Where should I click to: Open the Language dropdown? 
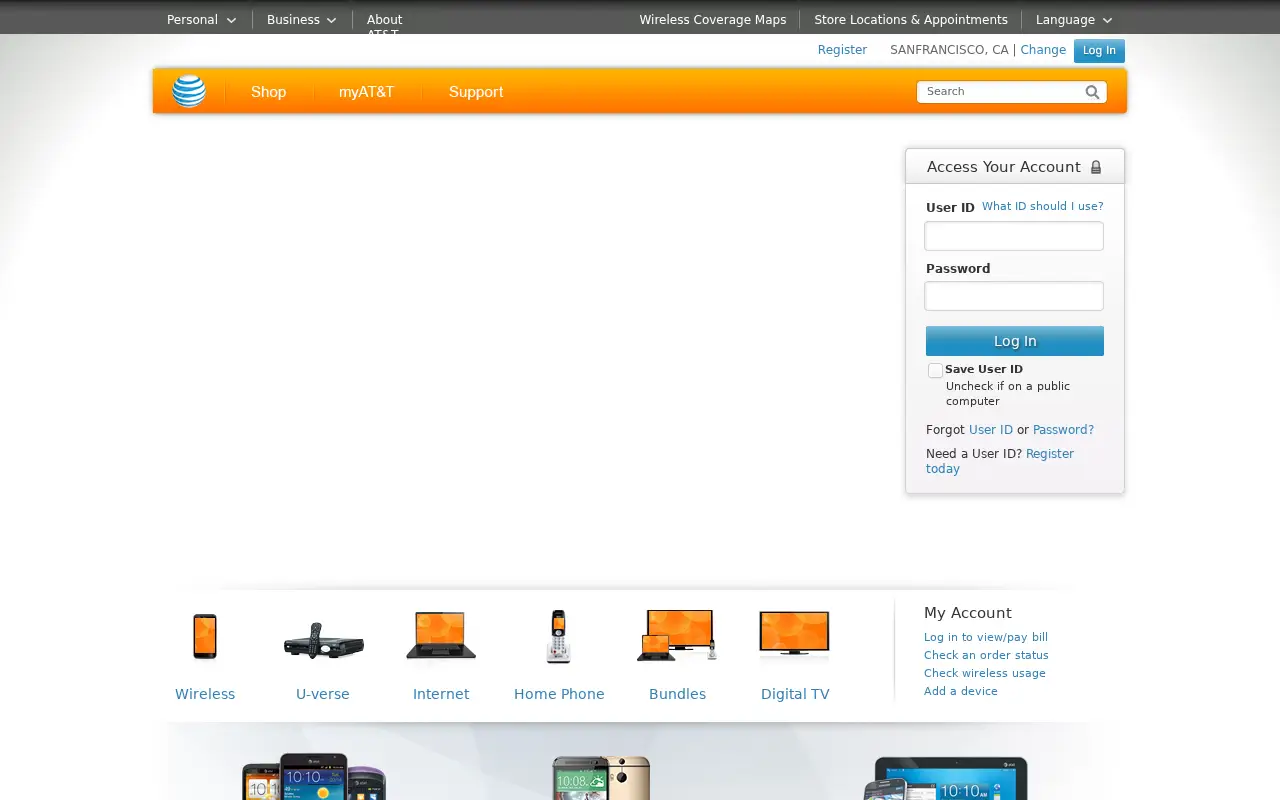click(1074, 20)
